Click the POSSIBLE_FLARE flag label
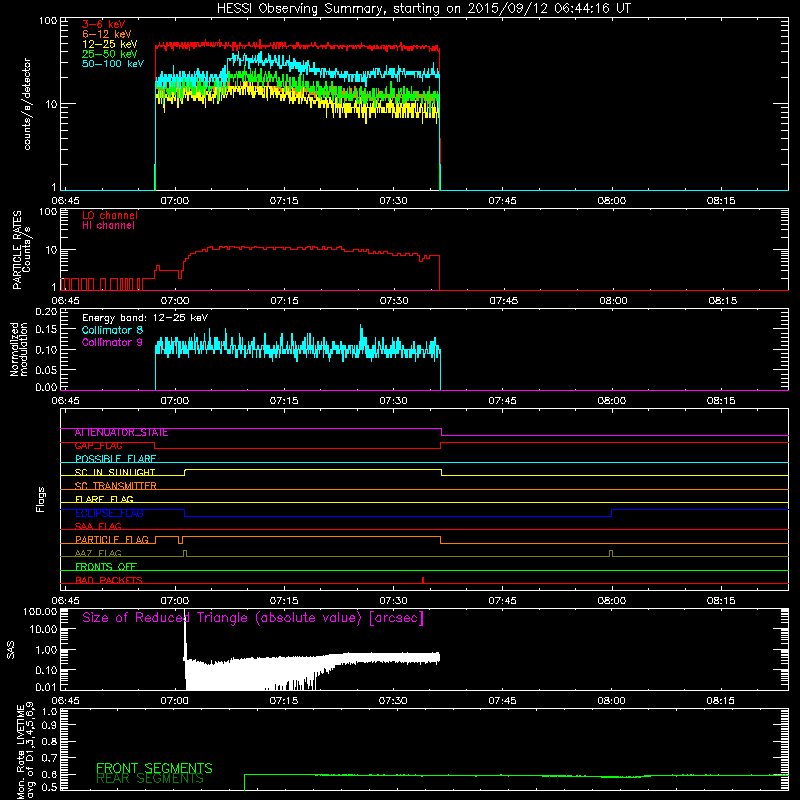Screen dimensions: 800x800 [x=115, y=459]
